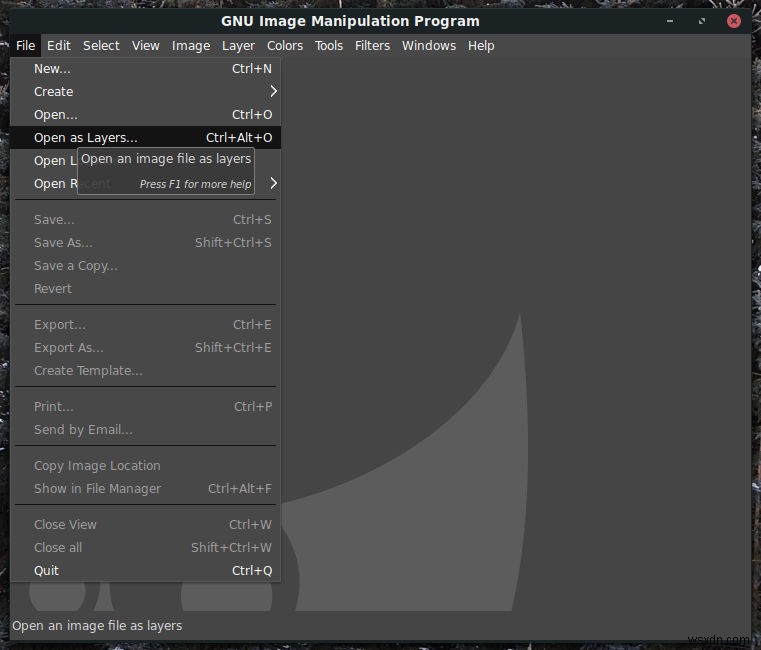Click the Print... menu entry
The width and height of the screenshot is (761, 650).
click(146, 407)
